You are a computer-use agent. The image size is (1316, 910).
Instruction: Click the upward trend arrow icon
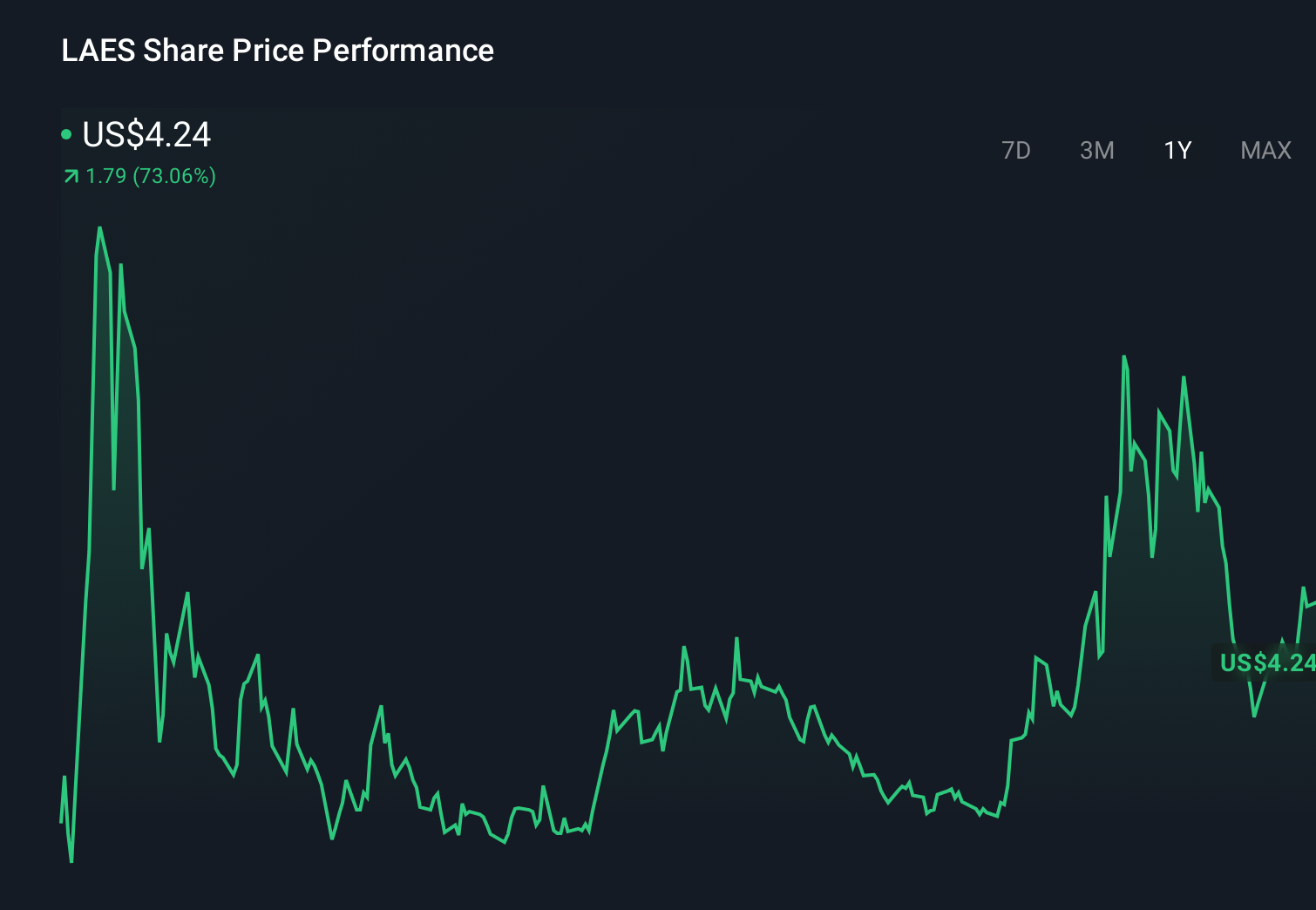coord(70,176)
